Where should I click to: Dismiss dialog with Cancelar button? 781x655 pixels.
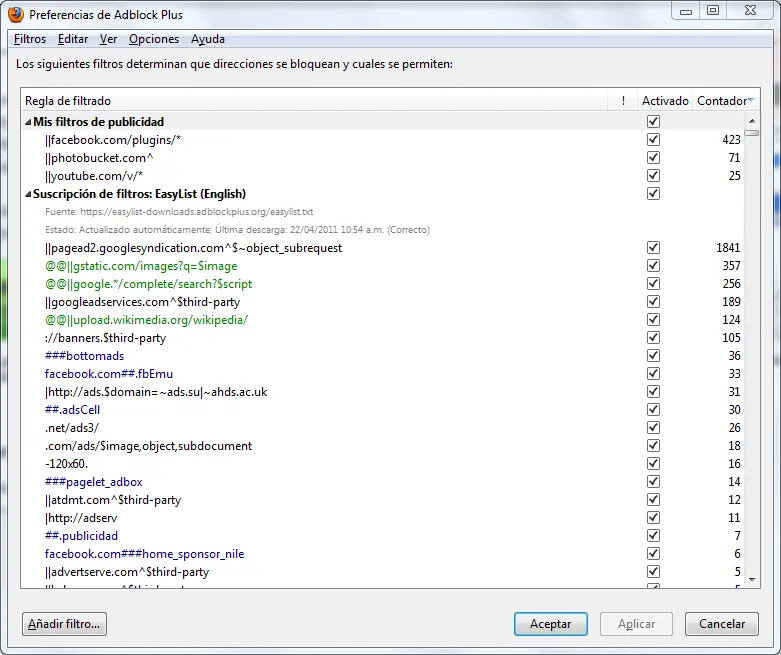point(722,624)
